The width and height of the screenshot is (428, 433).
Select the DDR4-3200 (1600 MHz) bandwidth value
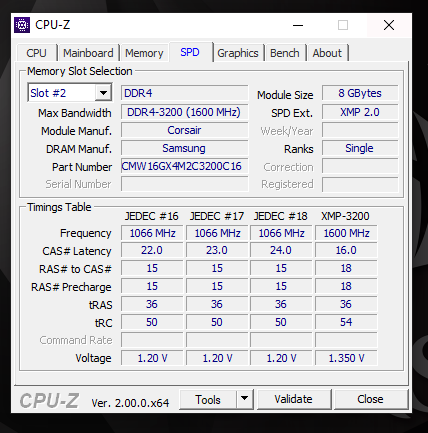click(x=185, y=112)
